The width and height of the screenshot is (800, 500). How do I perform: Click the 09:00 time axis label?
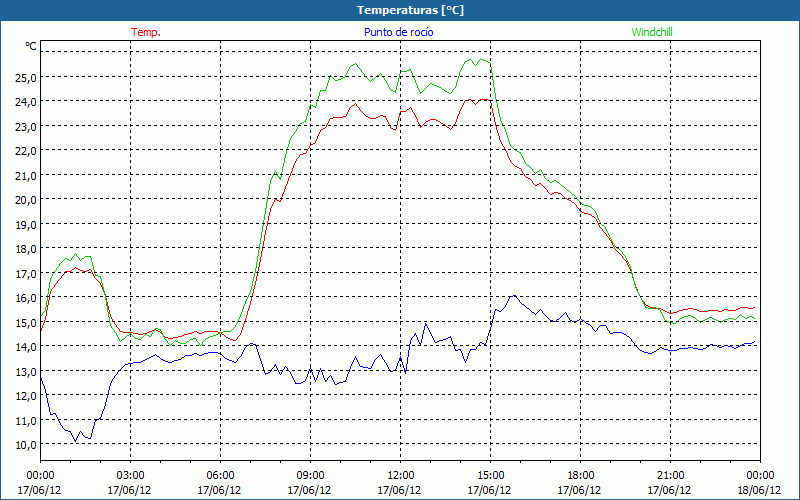[310, 476]
